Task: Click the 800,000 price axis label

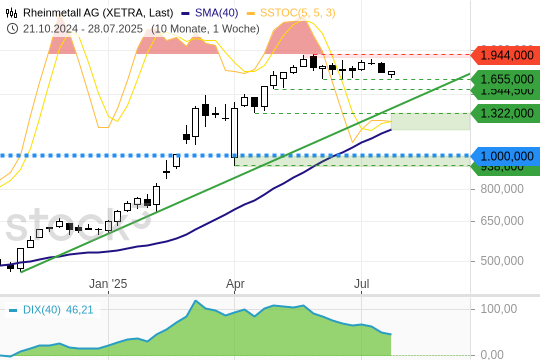Action: (502, 189)
